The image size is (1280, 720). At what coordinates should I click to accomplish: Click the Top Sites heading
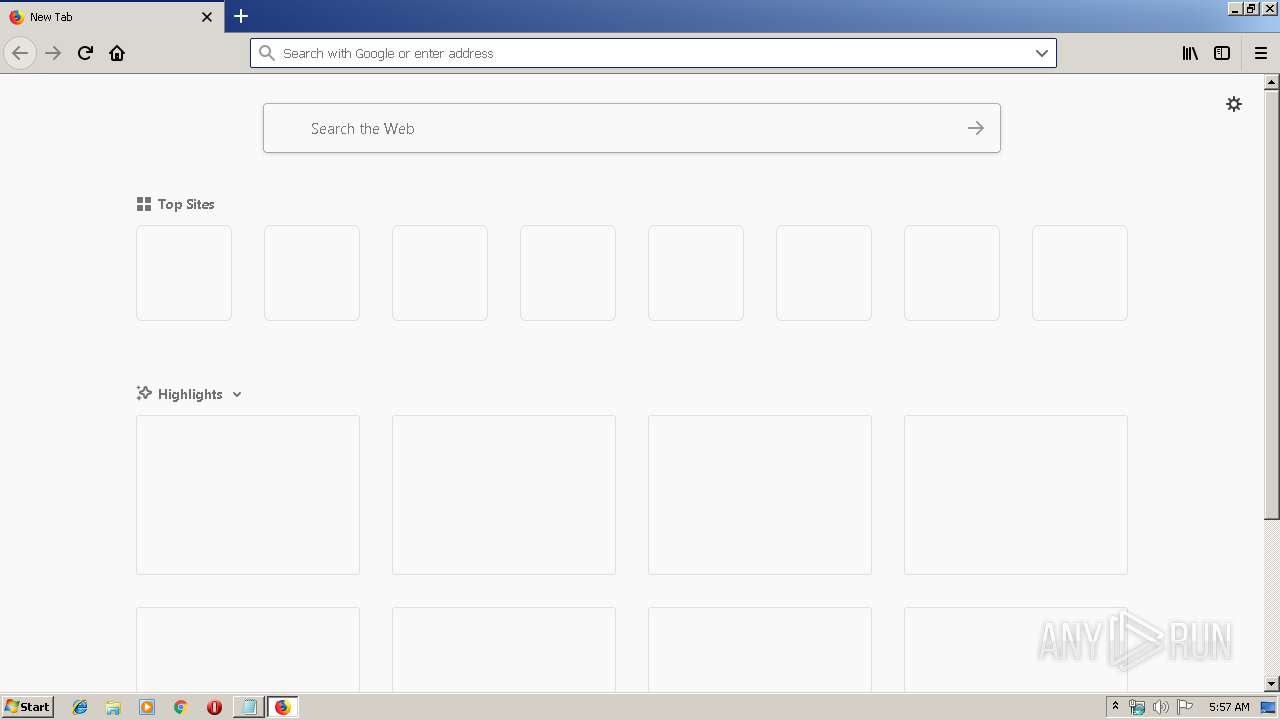point(186,204)
